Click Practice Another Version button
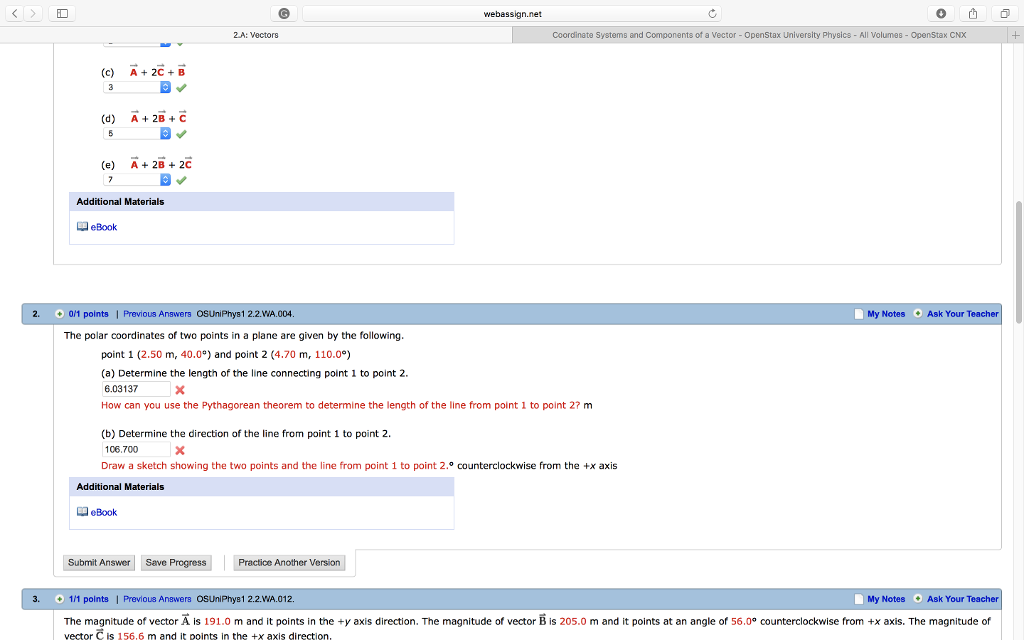 tap(289, 562)
